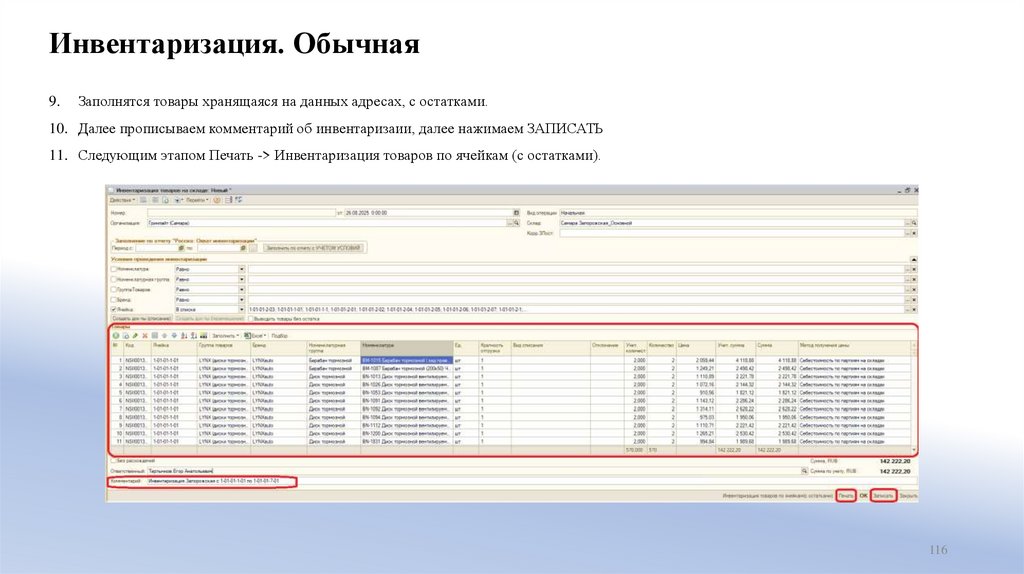
Task: Click the goods table vertical scrollbar
Action: (x=914, y=398)
